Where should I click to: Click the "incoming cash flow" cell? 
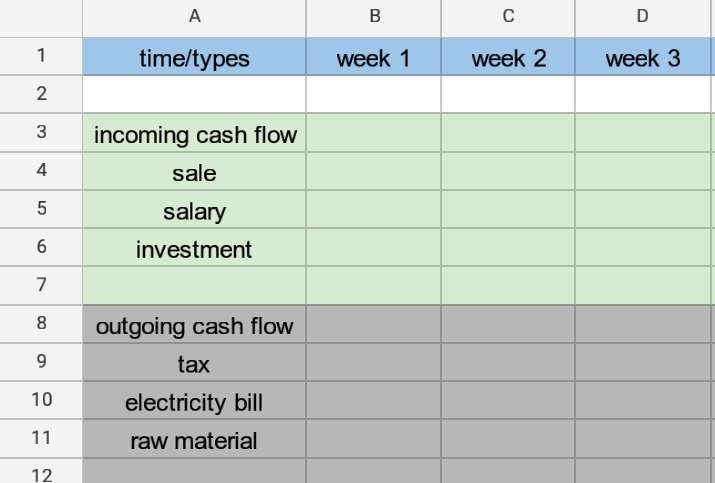click(195, 134)
